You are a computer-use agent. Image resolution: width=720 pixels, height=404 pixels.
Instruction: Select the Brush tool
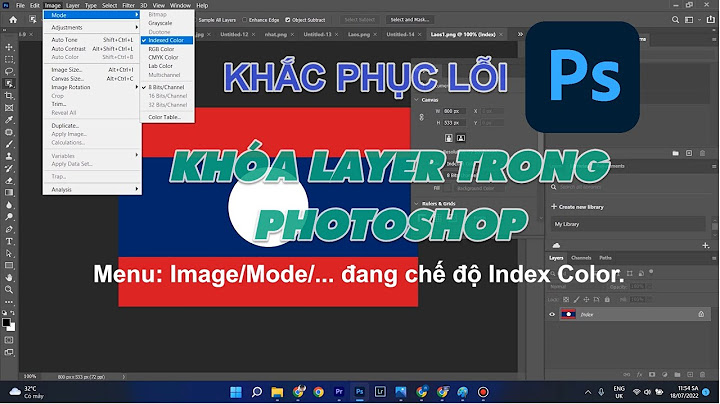coord(9,144)
